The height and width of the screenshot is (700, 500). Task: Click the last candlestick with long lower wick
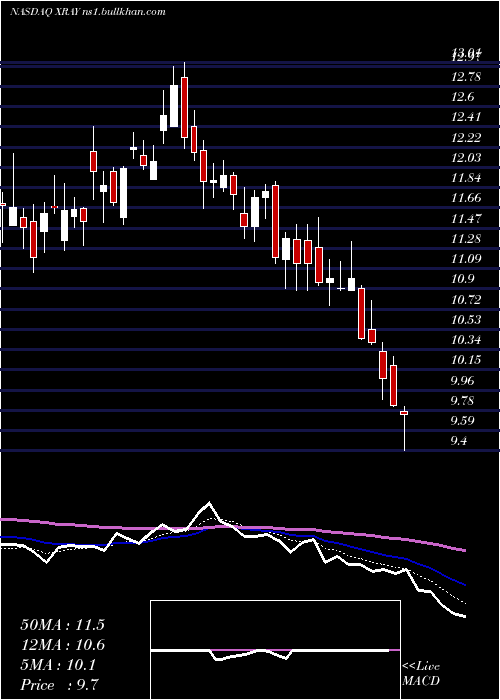point(404,429)
